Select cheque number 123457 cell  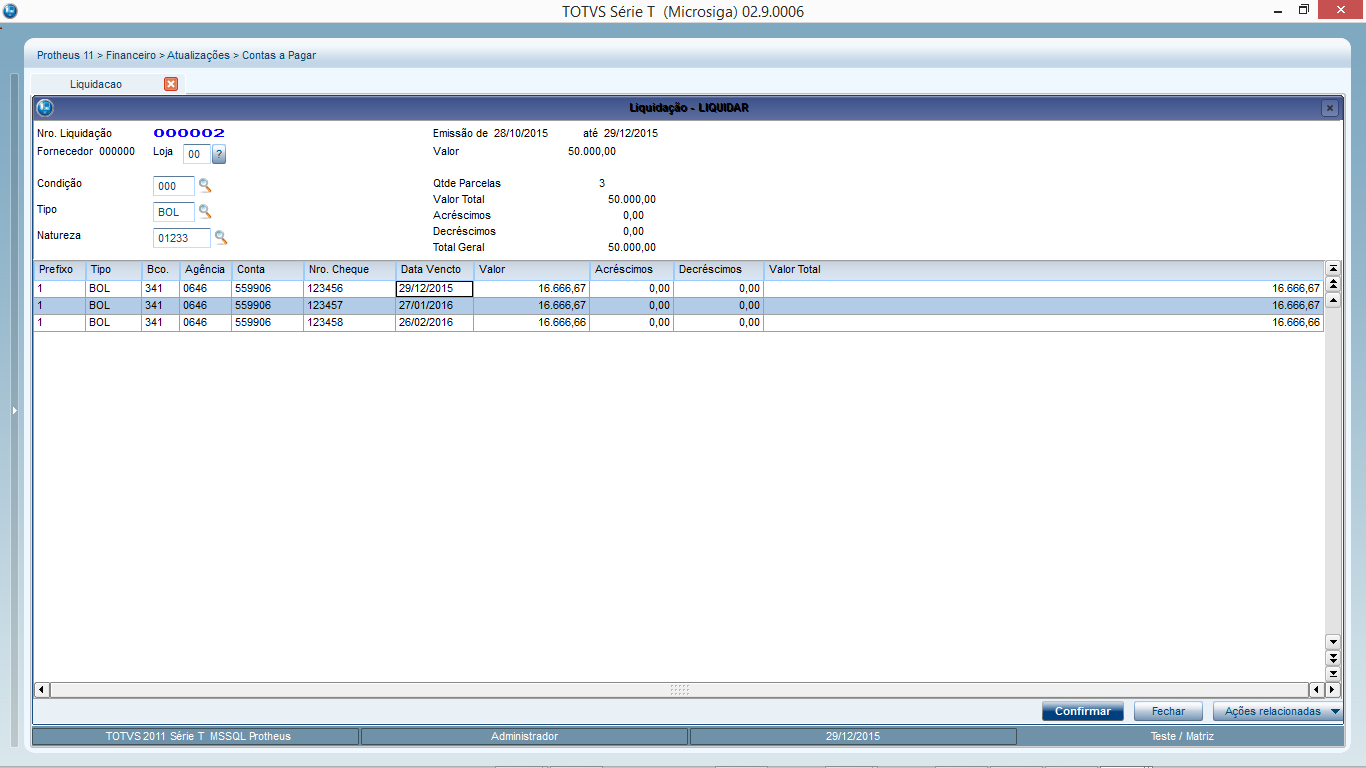349,305
